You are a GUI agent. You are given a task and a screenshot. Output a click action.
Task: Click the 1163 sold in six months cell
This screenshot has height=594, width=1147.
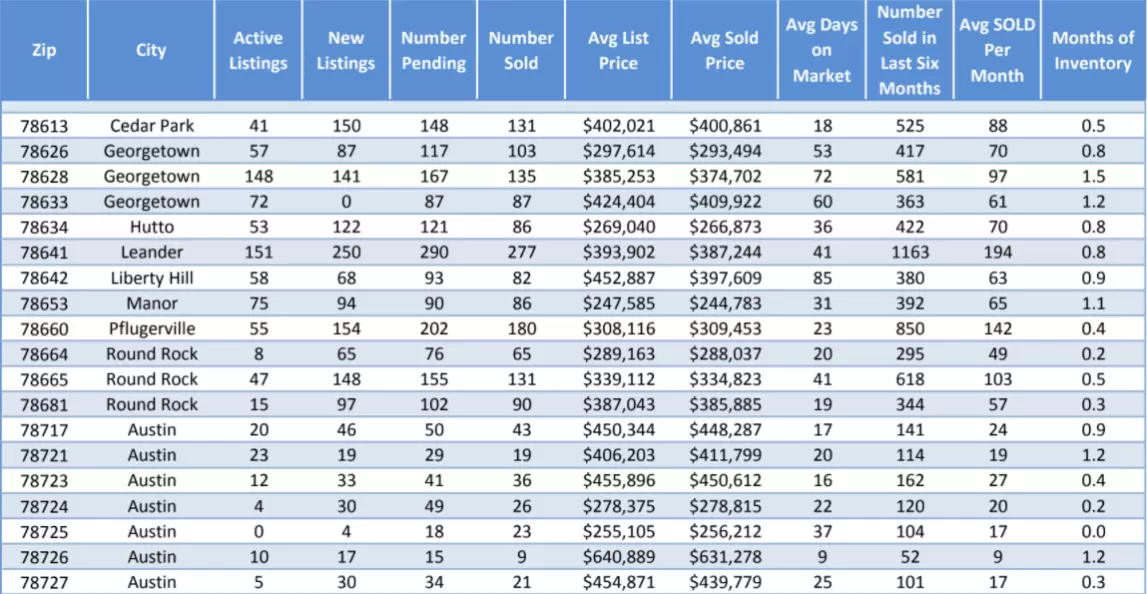[x=909, y=253]
